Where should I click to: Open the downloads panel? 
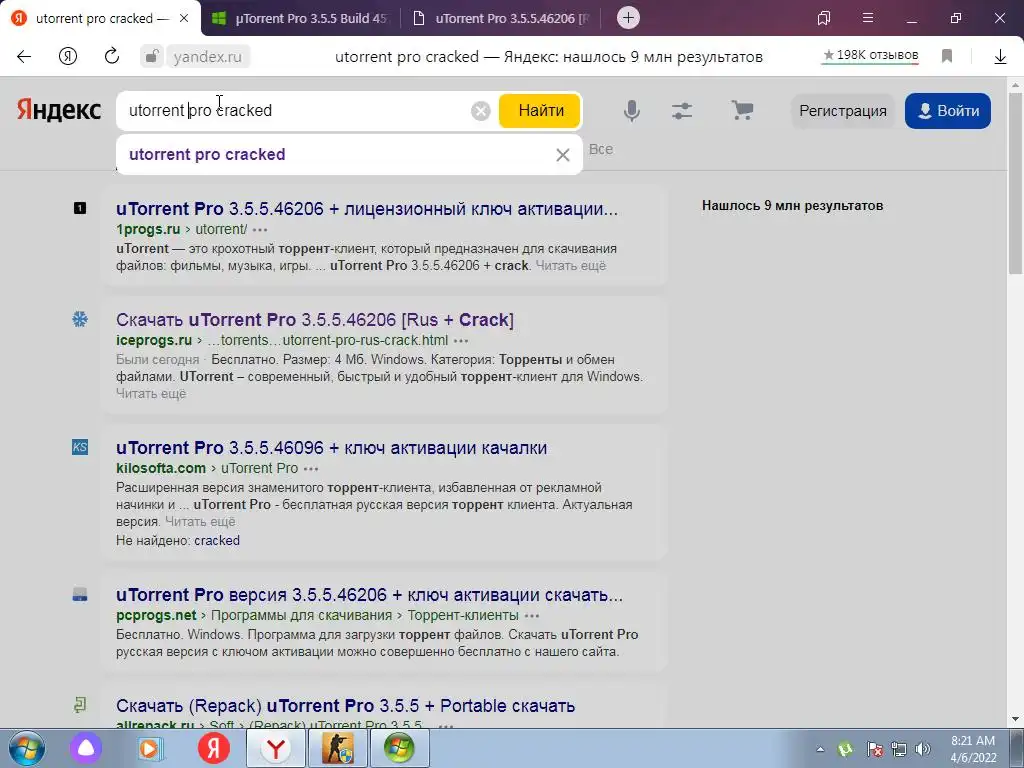point(1000,57)
